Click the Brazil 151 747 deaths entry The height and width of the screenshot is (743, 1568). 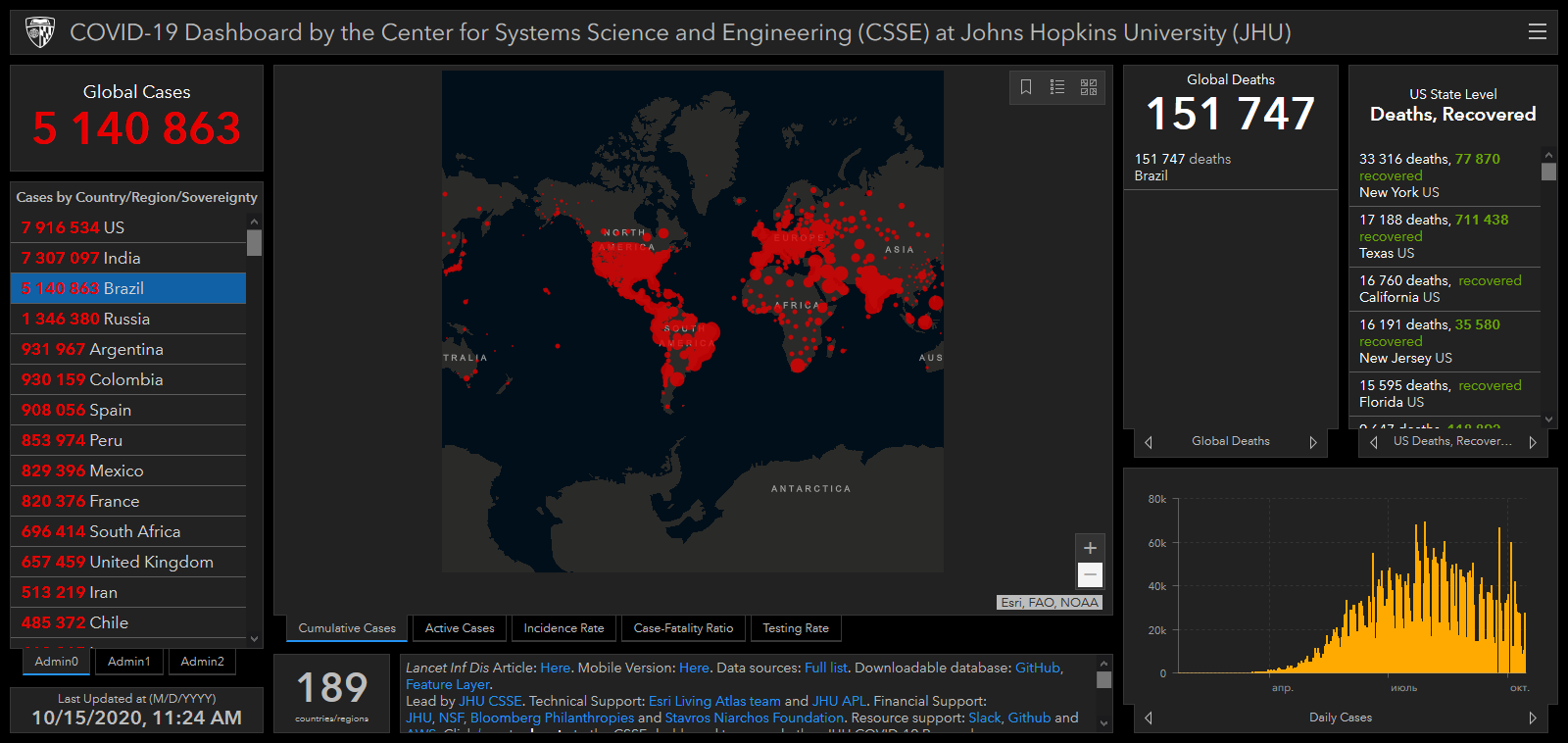tap(1230, 167)
